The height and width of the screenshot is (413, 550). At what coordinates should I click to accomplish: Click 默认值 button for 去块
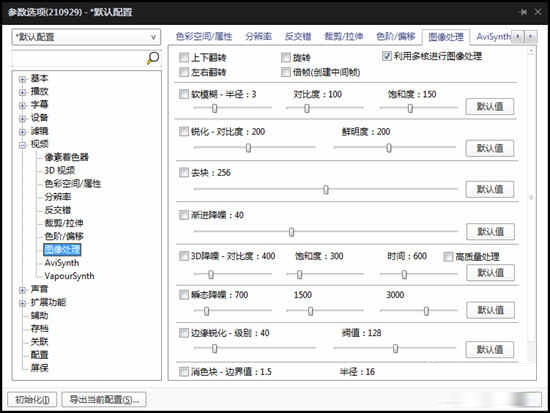pos(490,189)
